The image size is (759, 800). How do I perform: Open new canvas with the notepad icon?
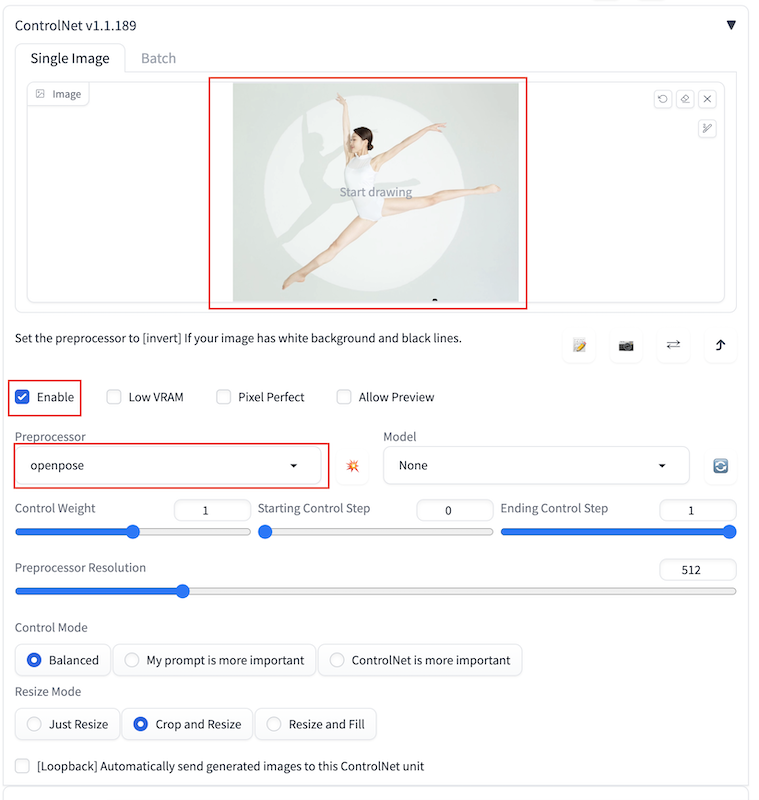coord(579,345)
